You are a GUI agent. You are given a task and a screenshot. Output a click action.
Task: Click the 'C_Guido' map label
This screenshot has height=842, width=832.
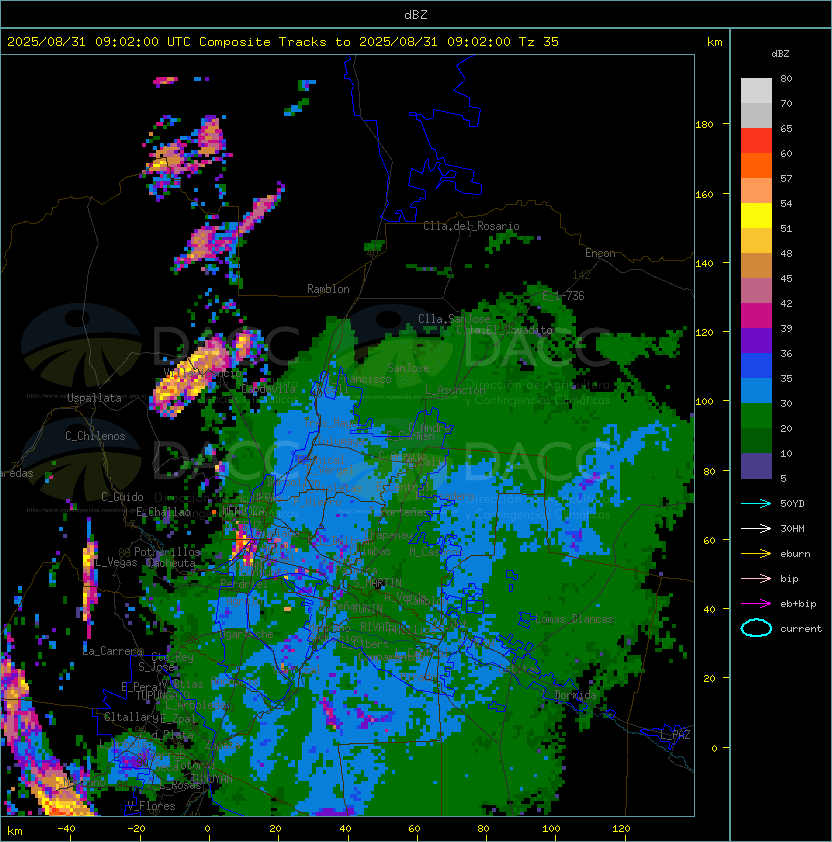pyautogui.click(x=122, y=497)
